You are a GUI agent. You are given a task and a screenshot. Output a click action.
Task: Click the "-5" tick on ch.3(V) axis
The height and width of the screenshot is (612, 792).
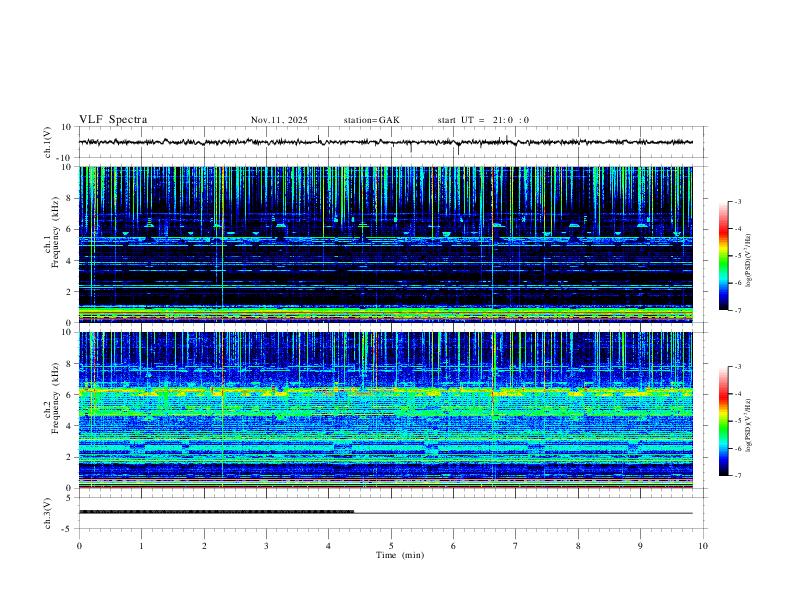click(x=68, y=529)
